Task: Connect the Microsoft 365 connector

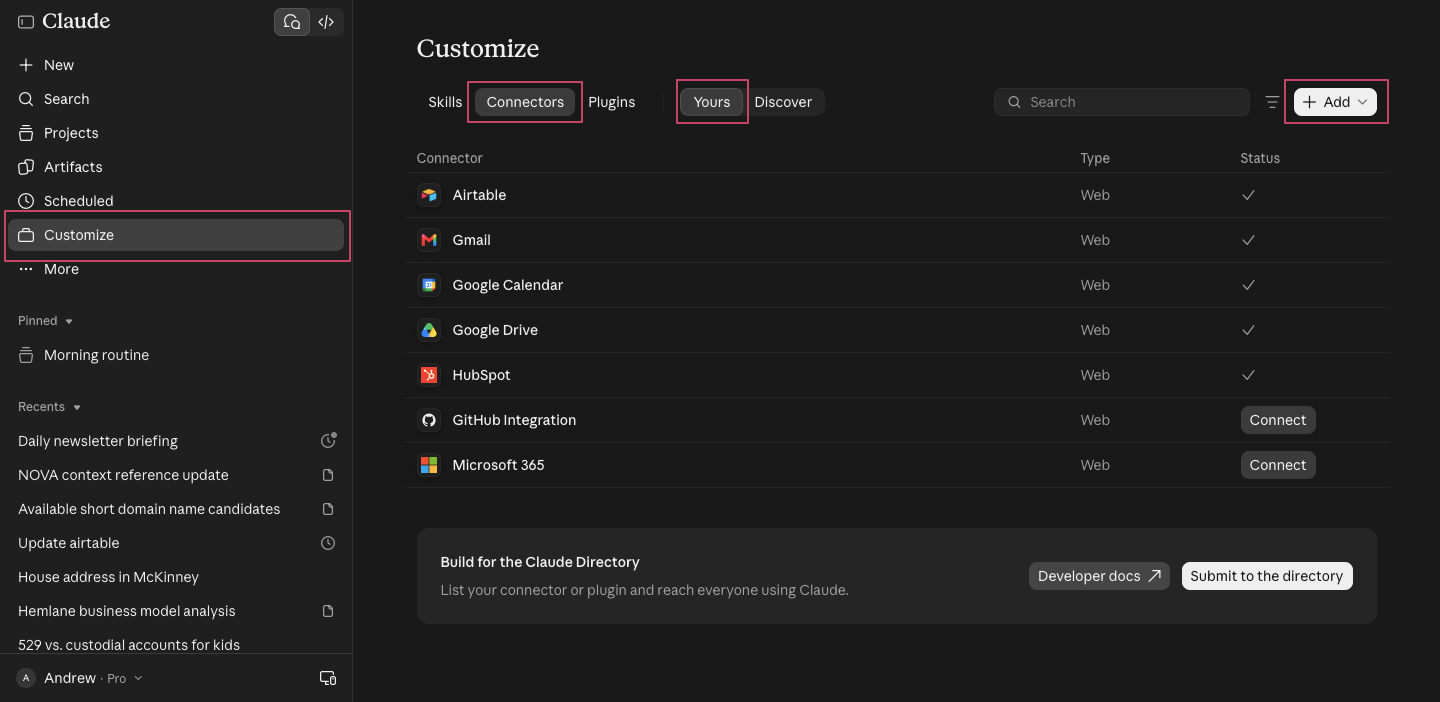Action: [x=1278, y=465]
